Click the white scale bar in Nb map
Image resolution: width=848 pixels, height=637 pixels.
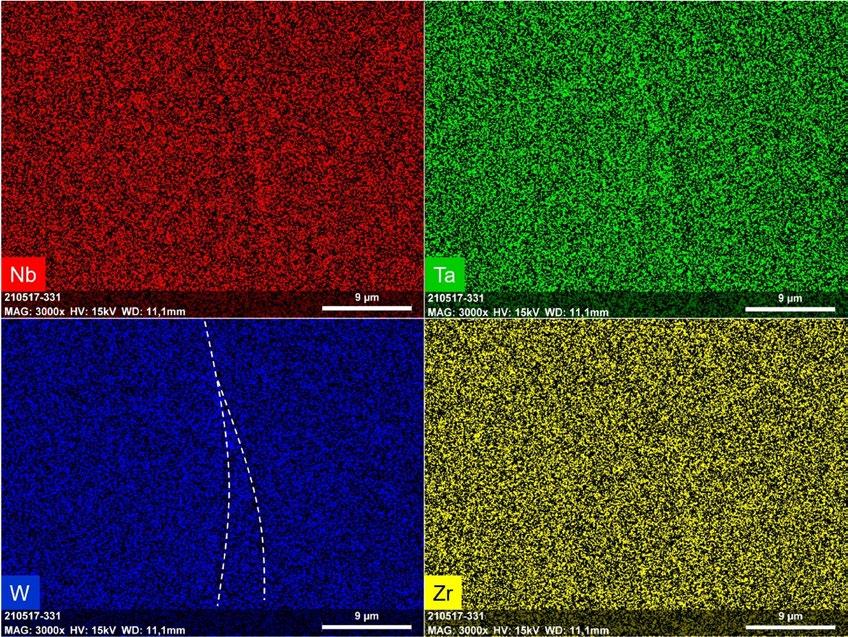point(367,308)
